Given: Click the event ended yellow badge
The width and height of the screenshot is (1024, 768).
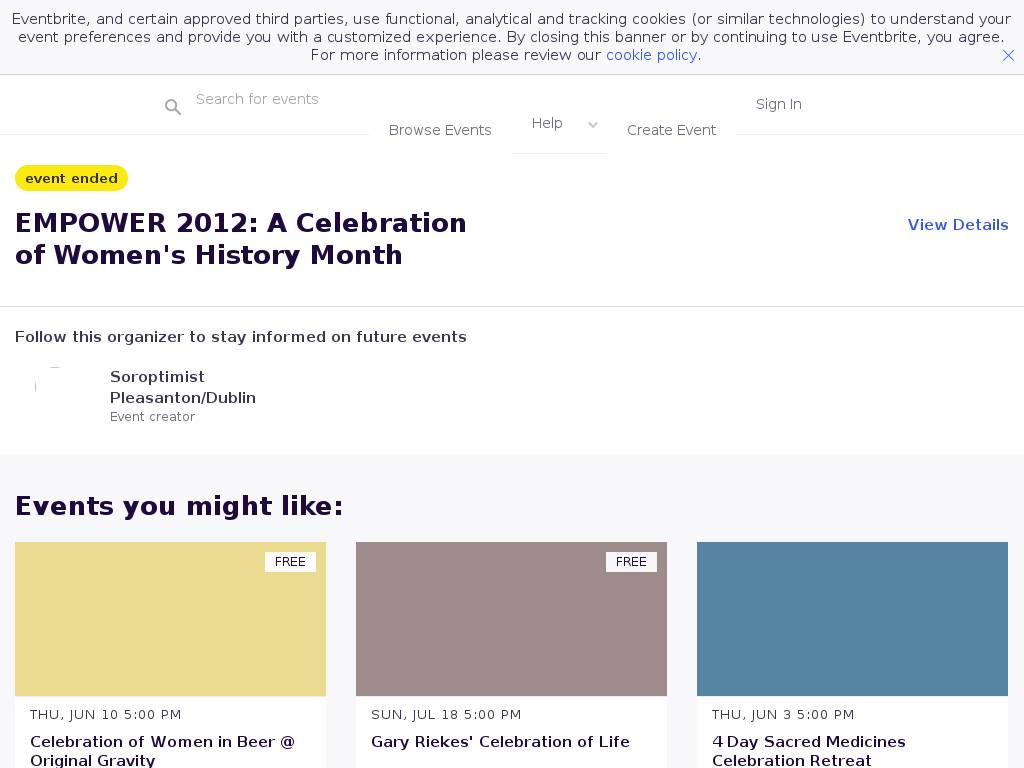Looking at the screenshot, I should [71, 178].
